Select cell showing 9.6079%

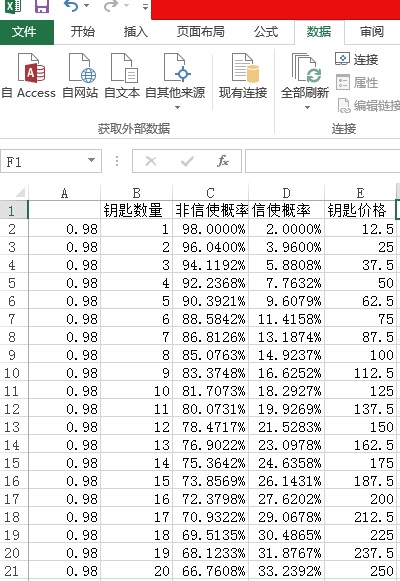click(286, 301)
